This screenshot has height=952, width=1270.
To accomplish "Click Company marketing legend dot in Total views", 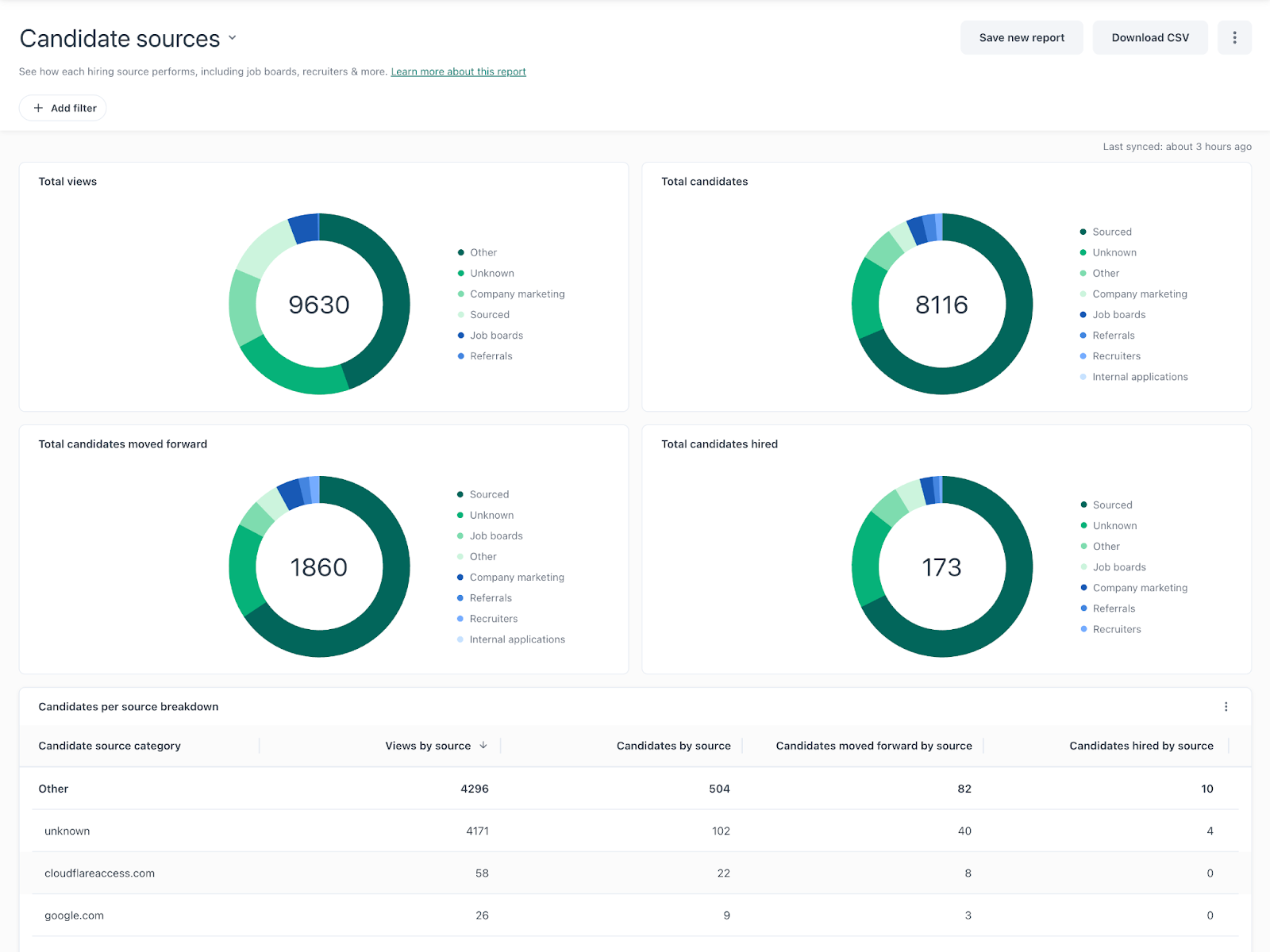I will point(461,294).
